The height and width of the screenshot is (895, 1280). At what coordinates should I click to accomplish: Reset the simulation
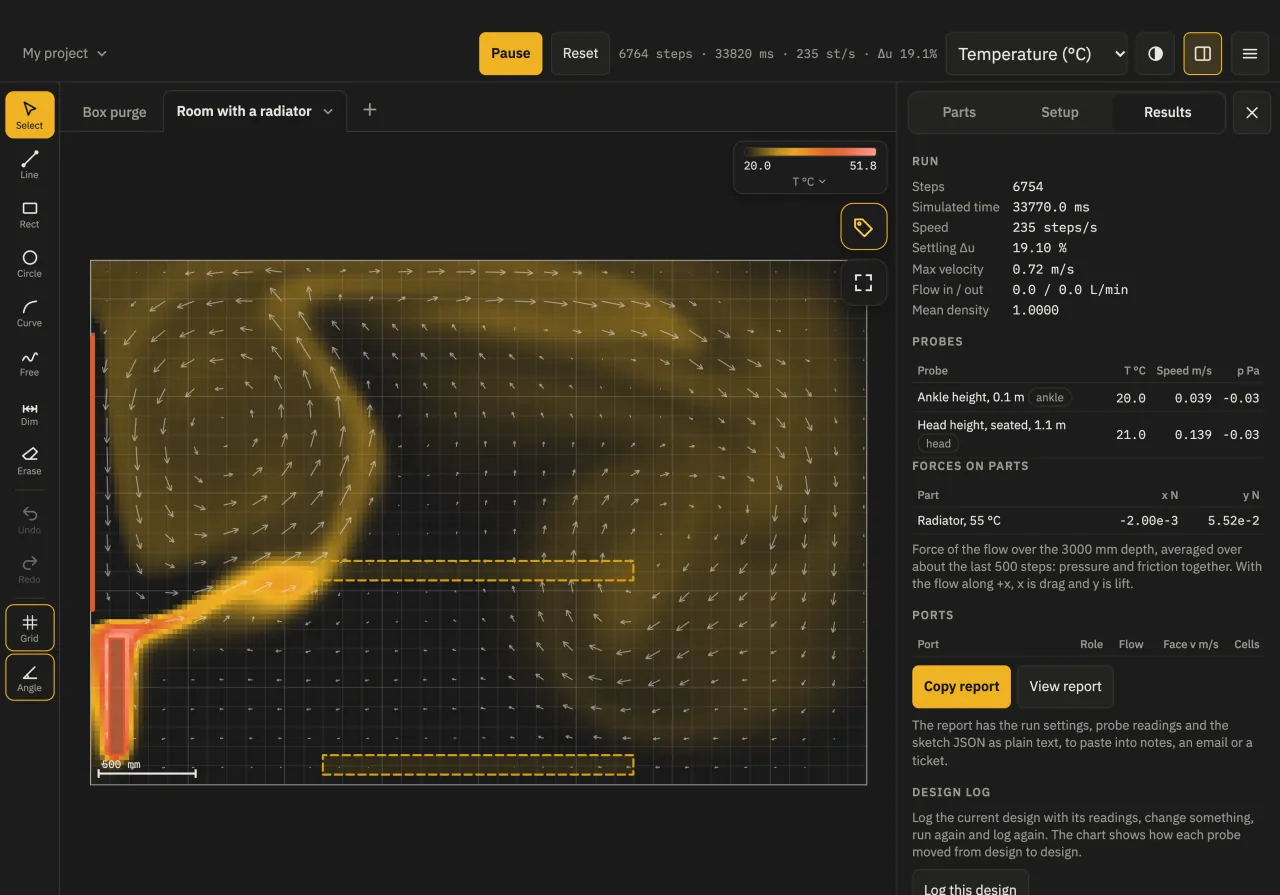click(x=580, y=53)
